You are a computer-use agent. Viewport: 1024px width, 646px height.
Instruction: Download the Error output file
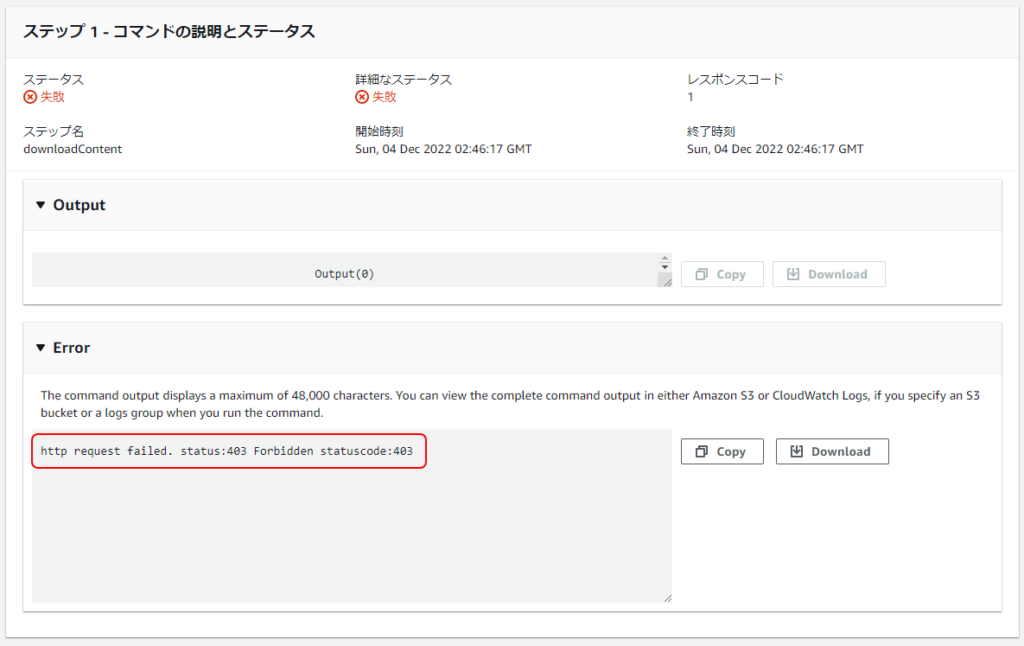(832, 451)
